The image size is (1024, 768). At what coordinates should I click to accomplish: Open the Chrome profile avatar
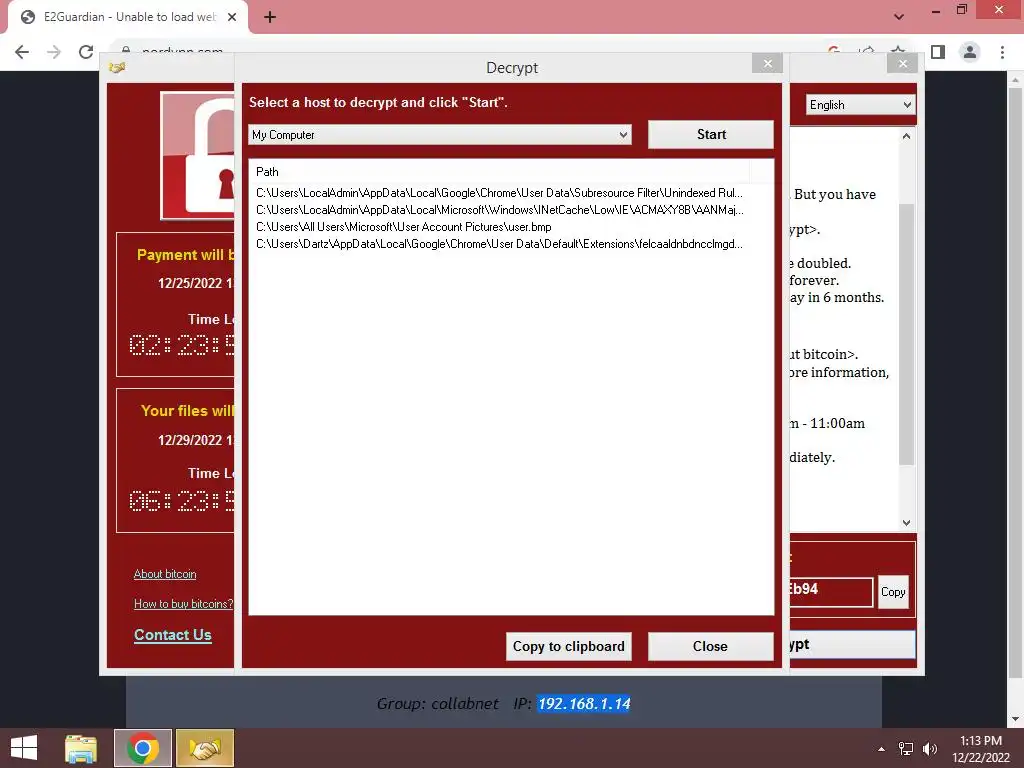tap(970, 52)
